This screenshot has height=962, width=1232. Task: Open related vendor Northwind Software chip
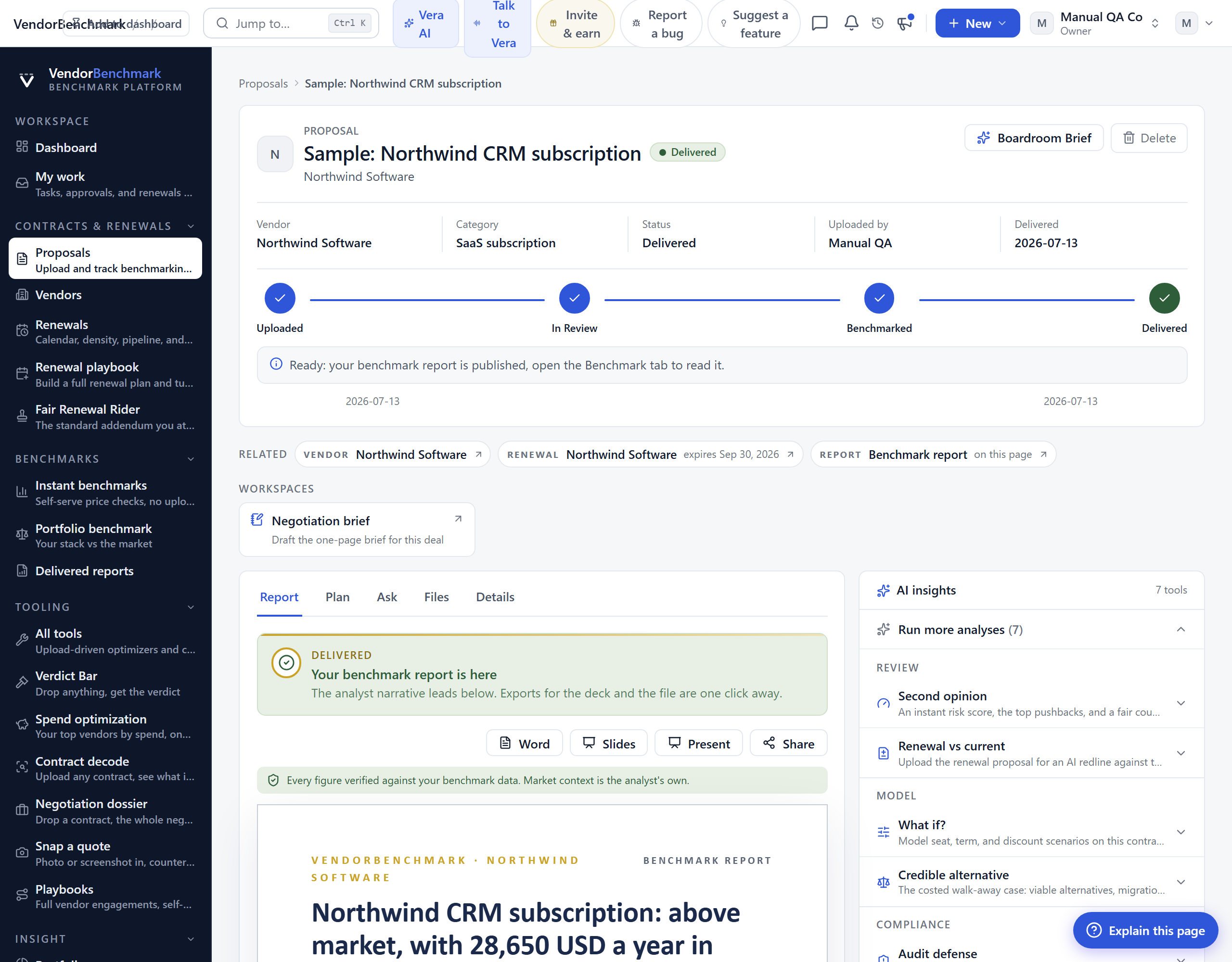pyautogui.click(x=392, y=454)
